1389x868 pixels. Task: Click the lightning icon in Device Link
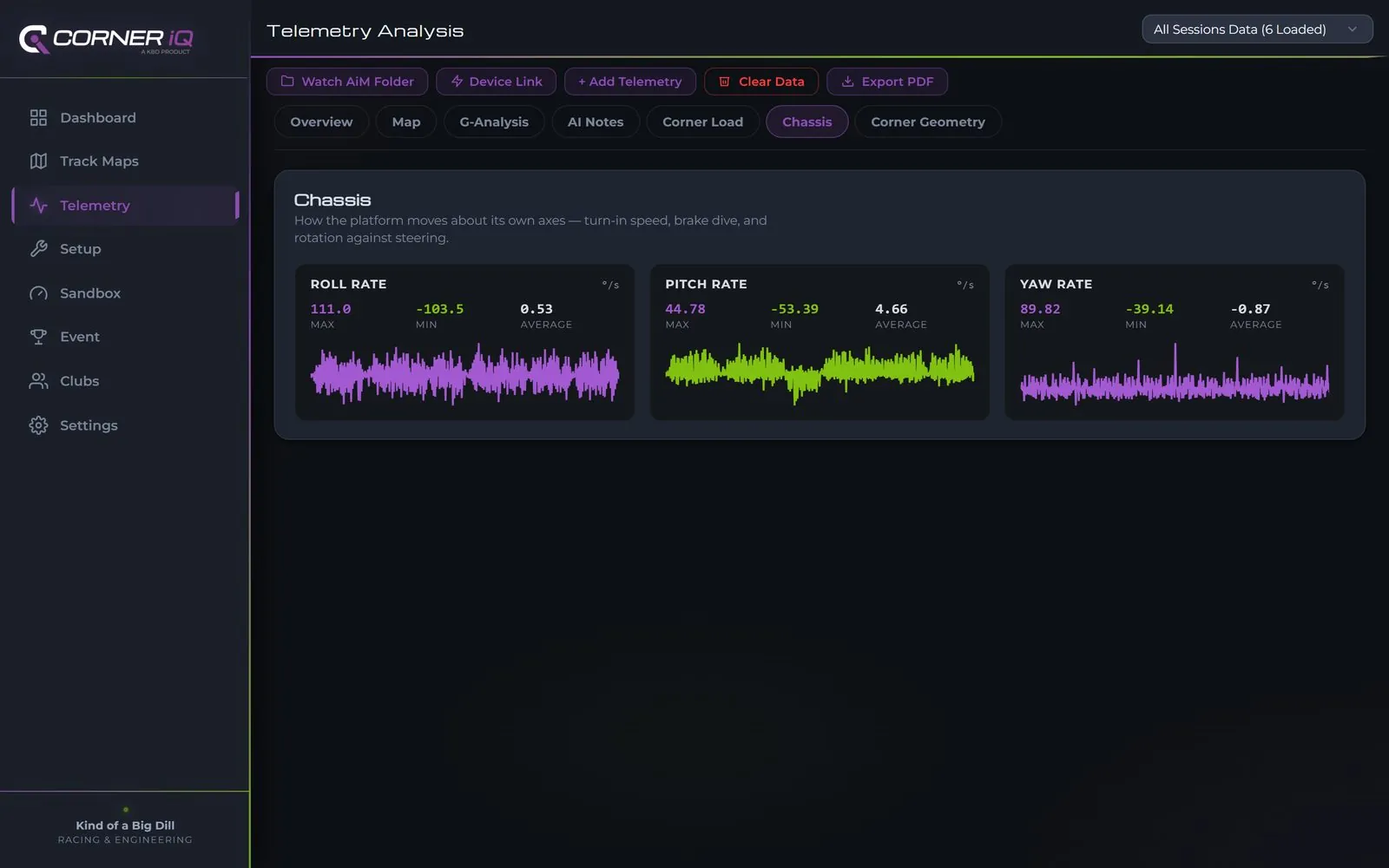[457, 82]
